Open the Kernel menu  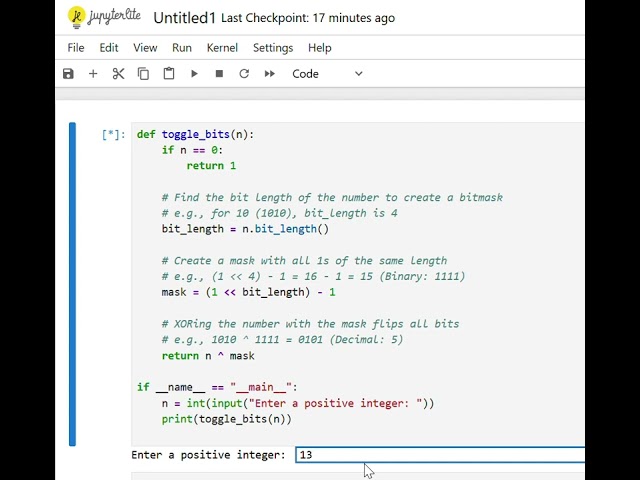[222, 48]
